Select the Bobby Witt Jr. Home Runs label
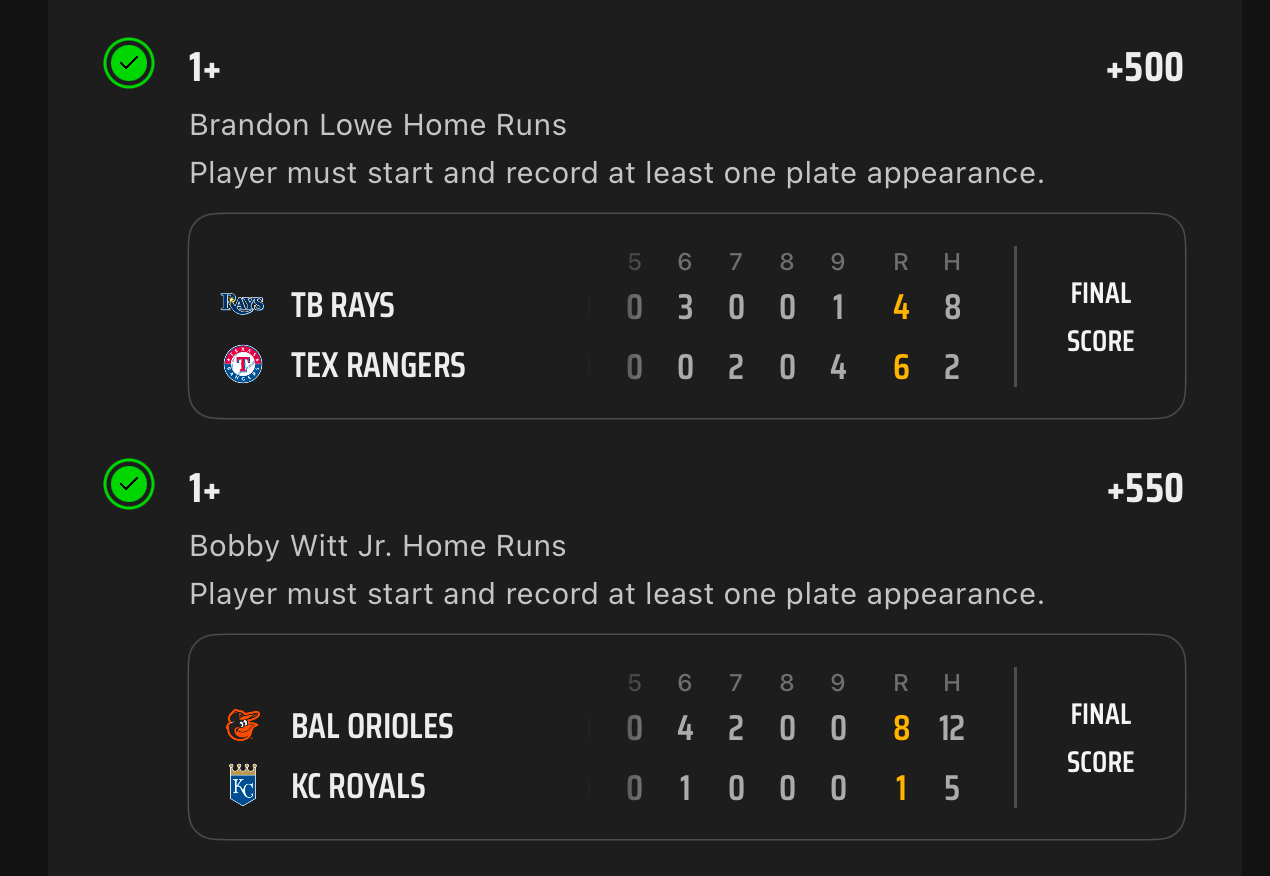Image resolution: width=1270 pixels, height=876 pixels. point(378,546)
